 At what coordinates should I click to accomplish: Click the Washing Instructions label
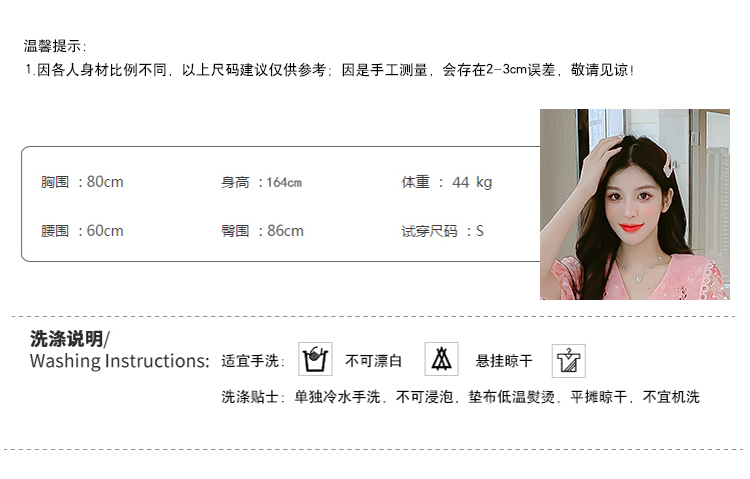(x=120, y=361)
